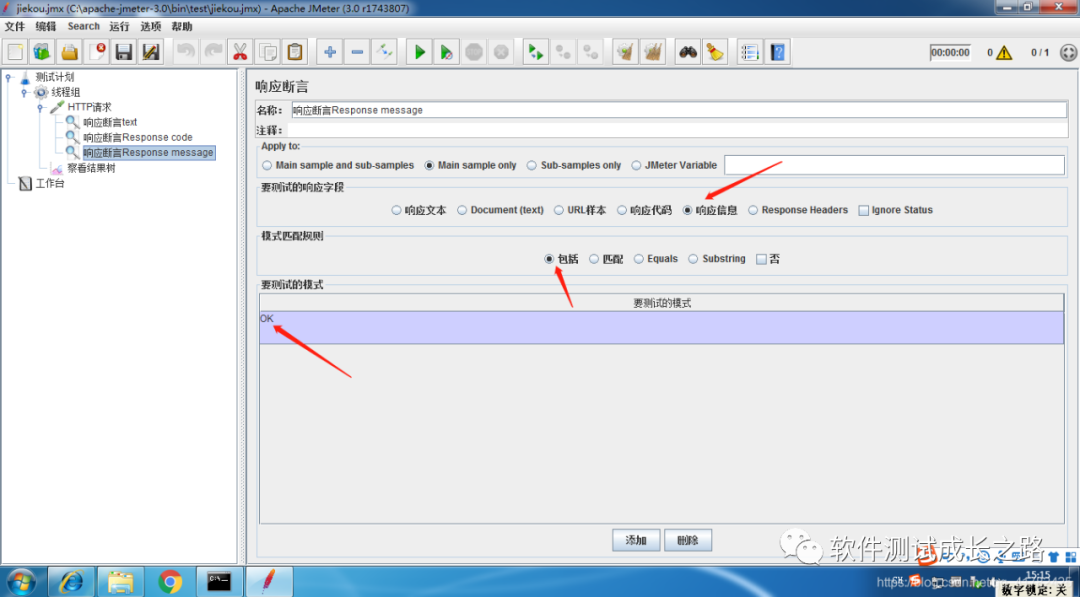Viewport: 1080px width, 597px height.
Task: Choose the Equals matching rule
Action: (x=656, y=259)
